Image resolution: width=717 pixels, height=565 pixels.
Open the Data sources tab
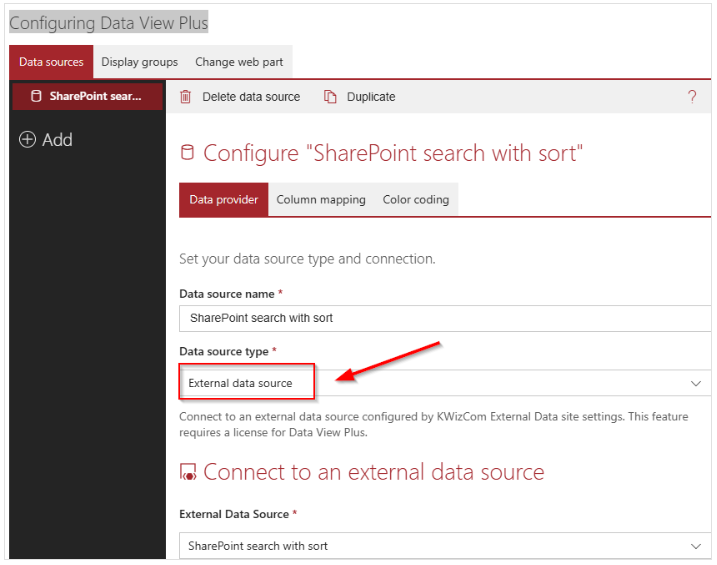click(51, 62)
